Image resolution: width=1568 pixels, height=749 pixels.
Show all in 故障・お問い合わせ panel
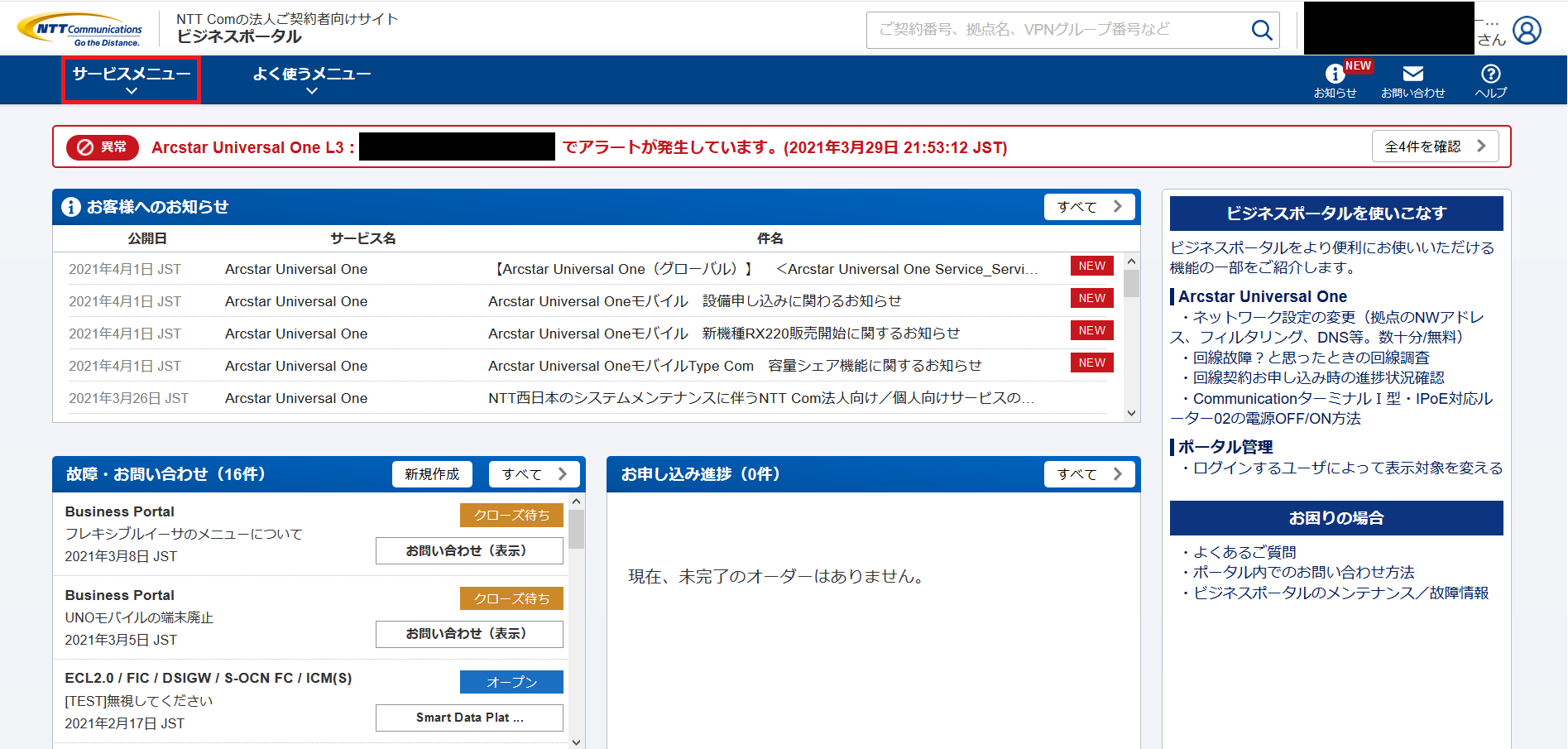[535, 474]
